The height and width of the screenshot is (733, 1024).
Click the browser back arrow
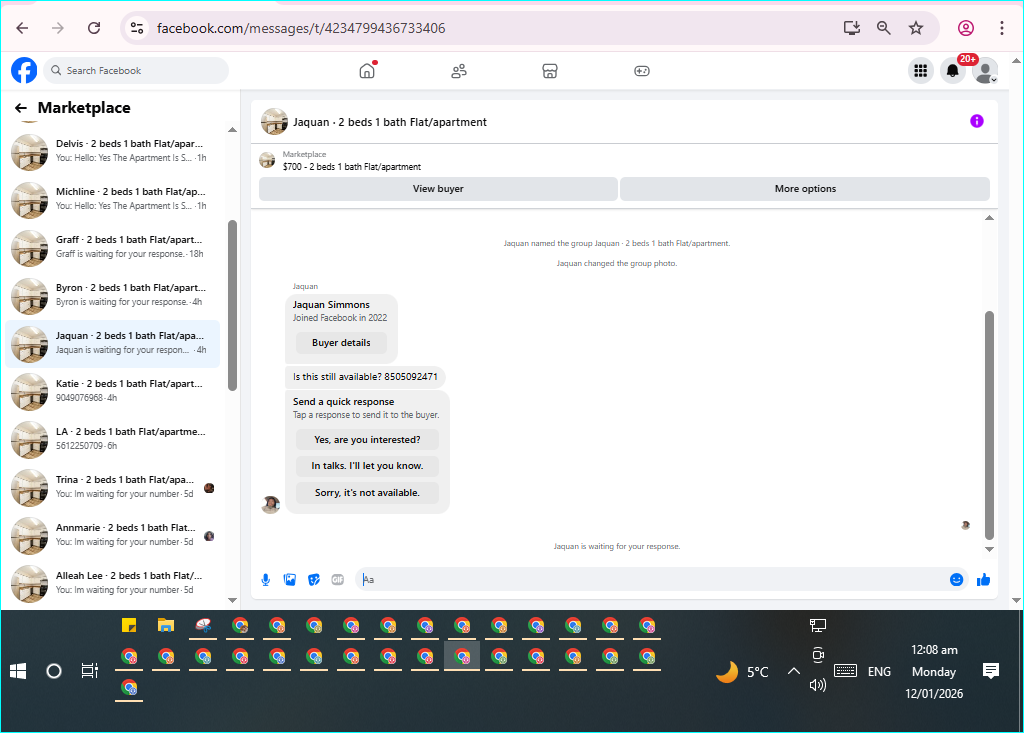(22, 28)
